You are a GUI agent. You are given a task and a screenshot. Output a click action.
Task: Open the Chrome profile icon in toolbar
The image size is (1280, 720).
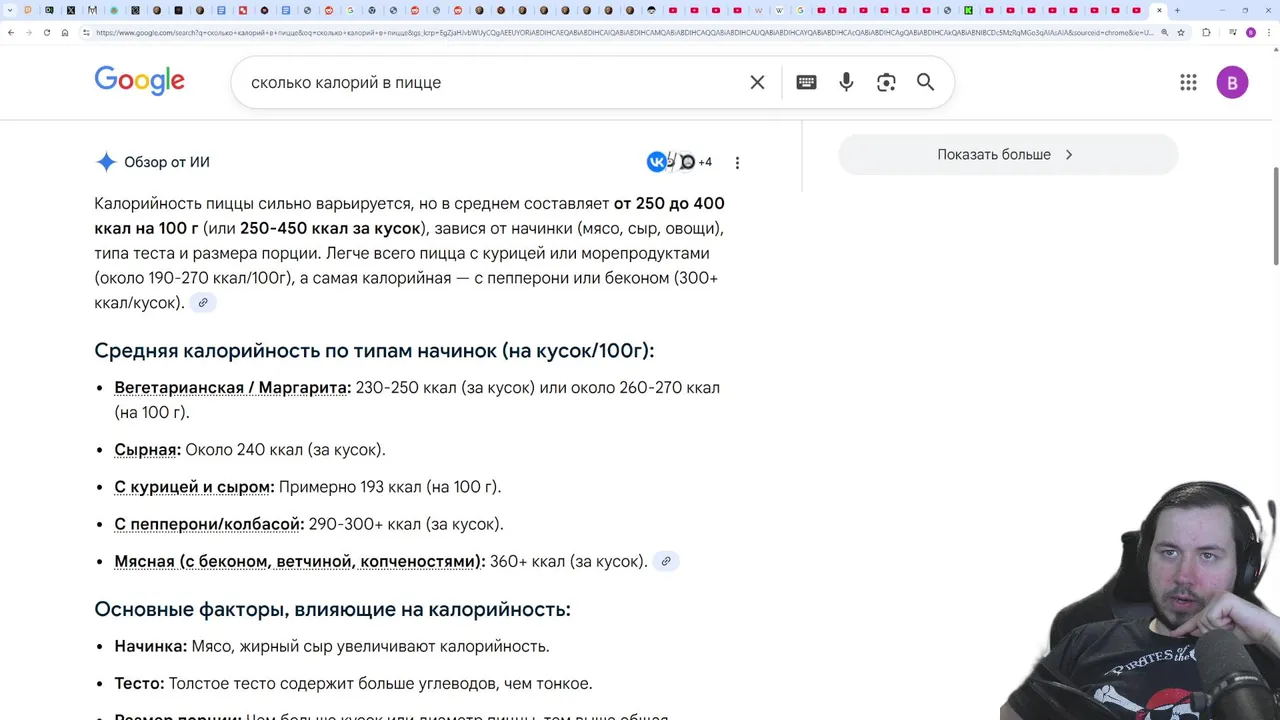(1250, 32)
